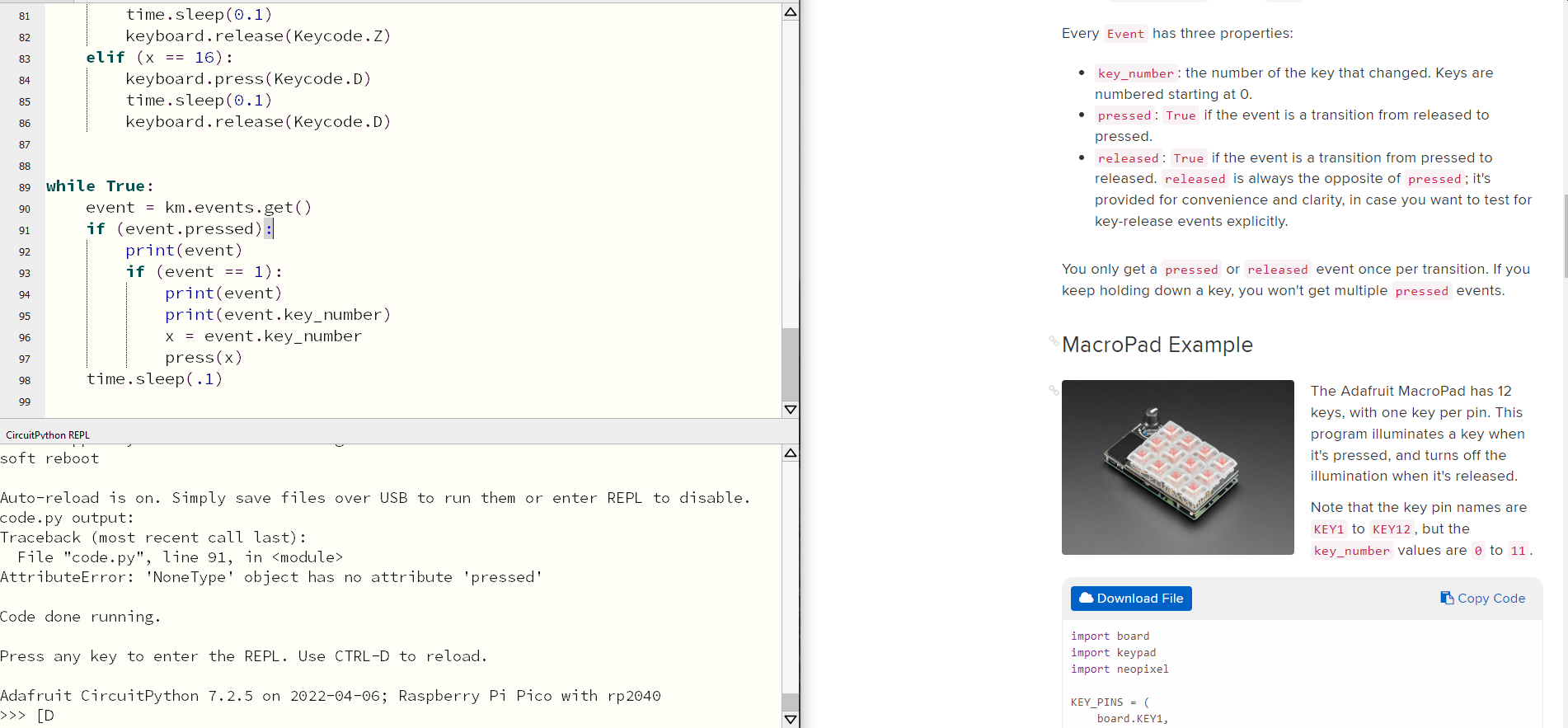Image resolution: width=1568 pixels, height=728 pixels.
Task: Click the REPL panel scroll up arrow
Action: [x=791, y=453]
